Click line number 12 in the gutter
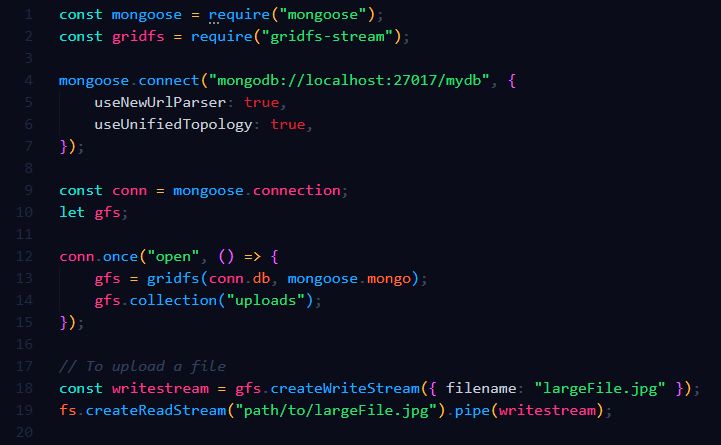Image resolution: width=721 pixels, height=445 pixels. (24, 257)
